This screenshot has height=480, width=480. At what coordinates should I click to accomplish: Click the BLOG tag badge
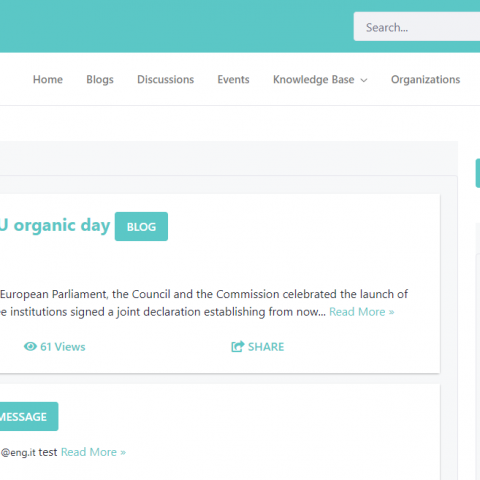141,226
